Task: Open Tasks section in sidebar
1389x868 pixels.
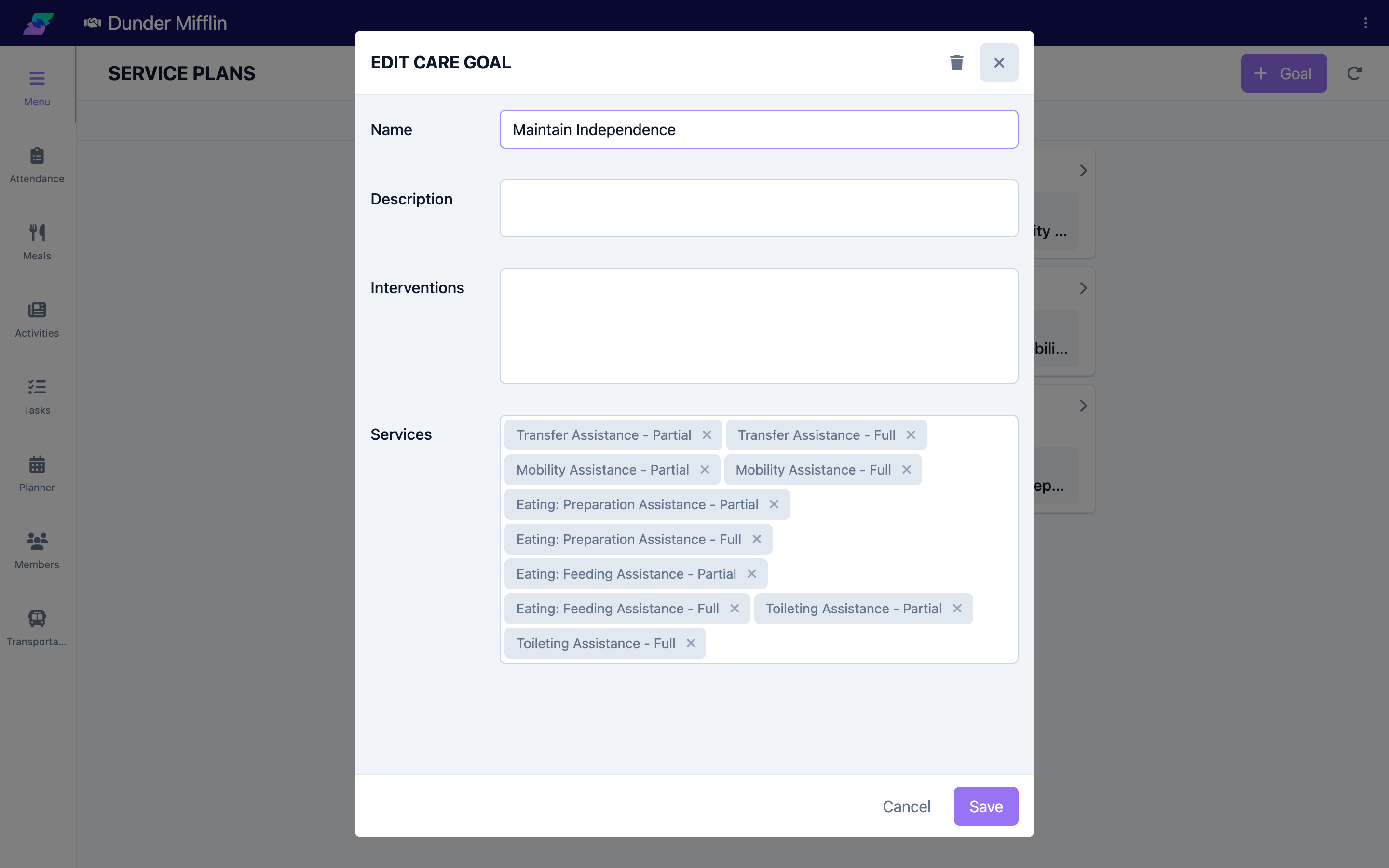Action: (x=37, y=397)
